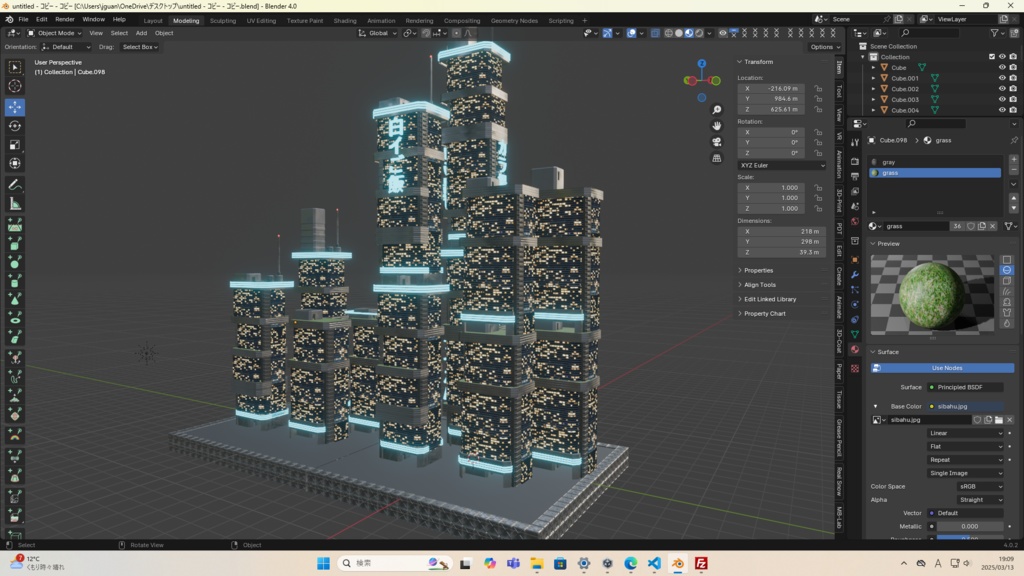Open the Object Mode dropdown
Screen dimensions: 1024x576
pyautogui.click(x=55, y=33)
